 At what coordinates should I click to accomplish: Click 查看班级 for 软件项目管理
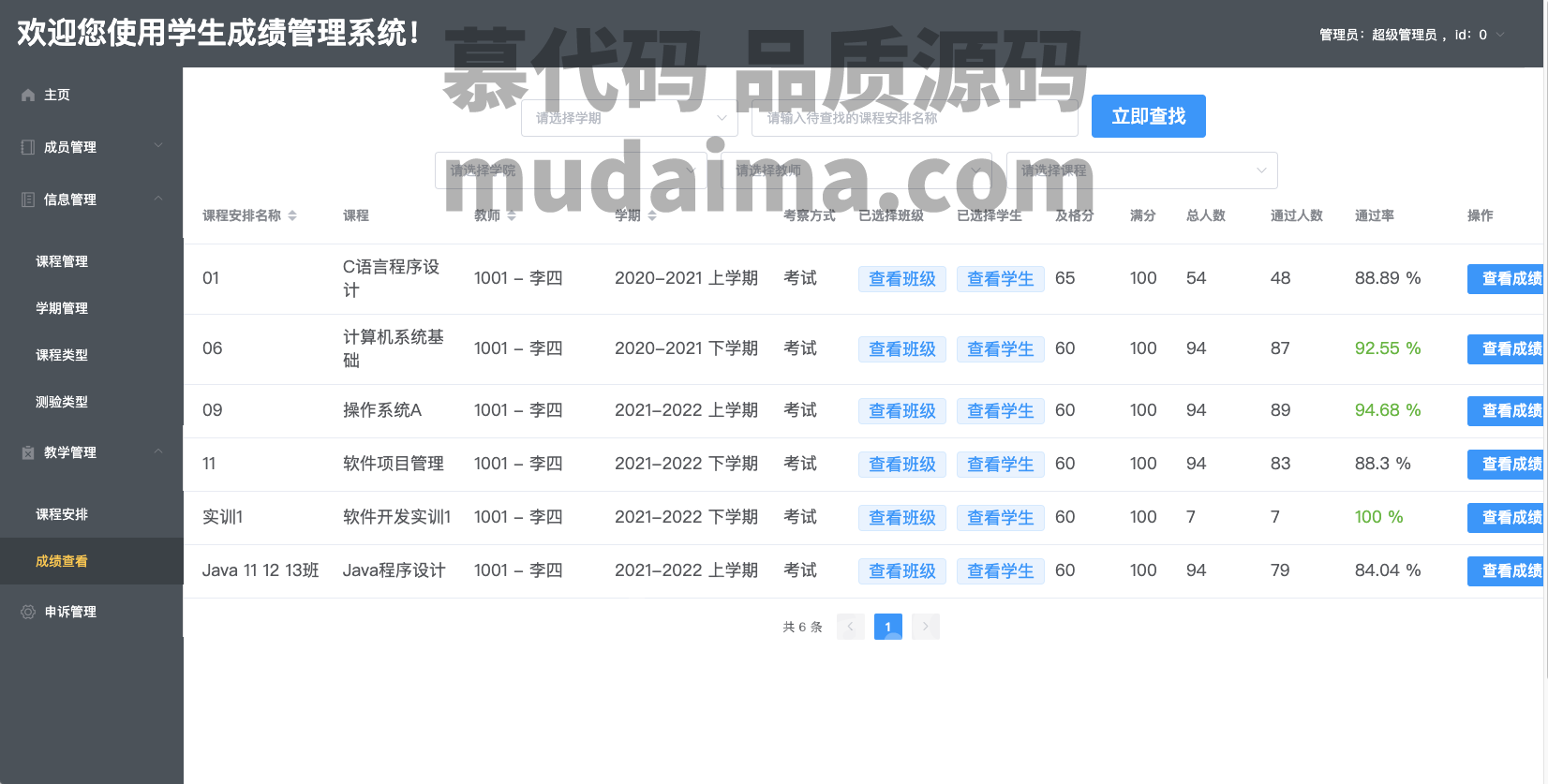[902, 465]
